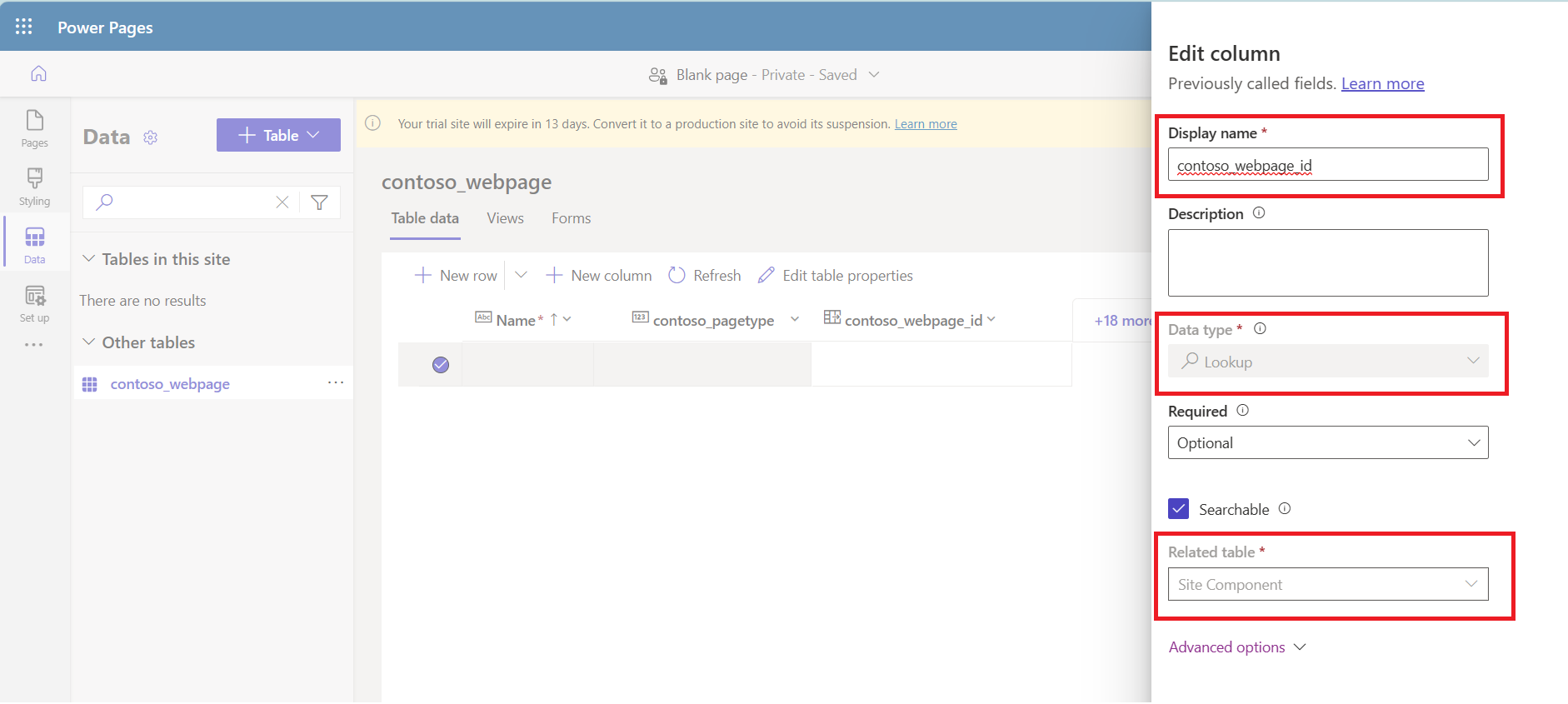Open the Data type Lookup dropdown
The width and height of the screenshot is (1568, 704).
coord(1328,361)
